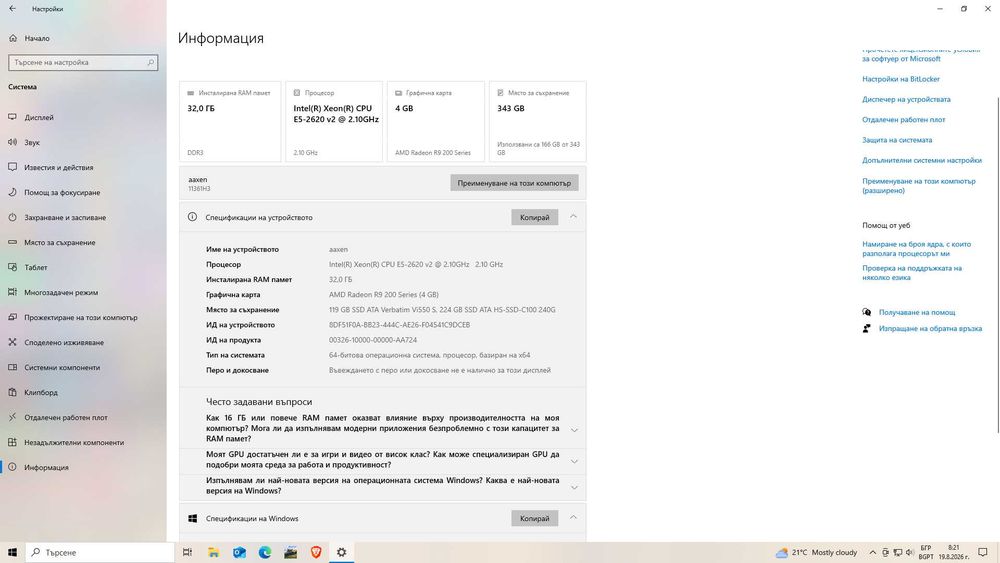Open Намиране на броя ядра link

(x=916, y=249)
